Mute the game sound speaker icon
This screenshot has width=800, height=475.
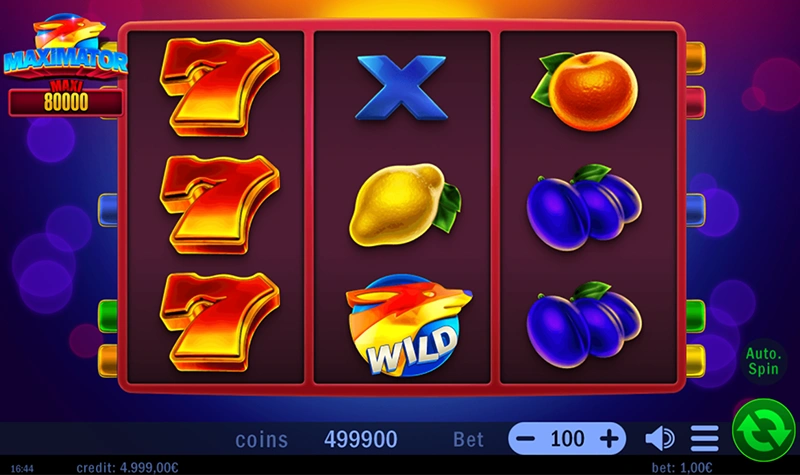click(660, 439)
